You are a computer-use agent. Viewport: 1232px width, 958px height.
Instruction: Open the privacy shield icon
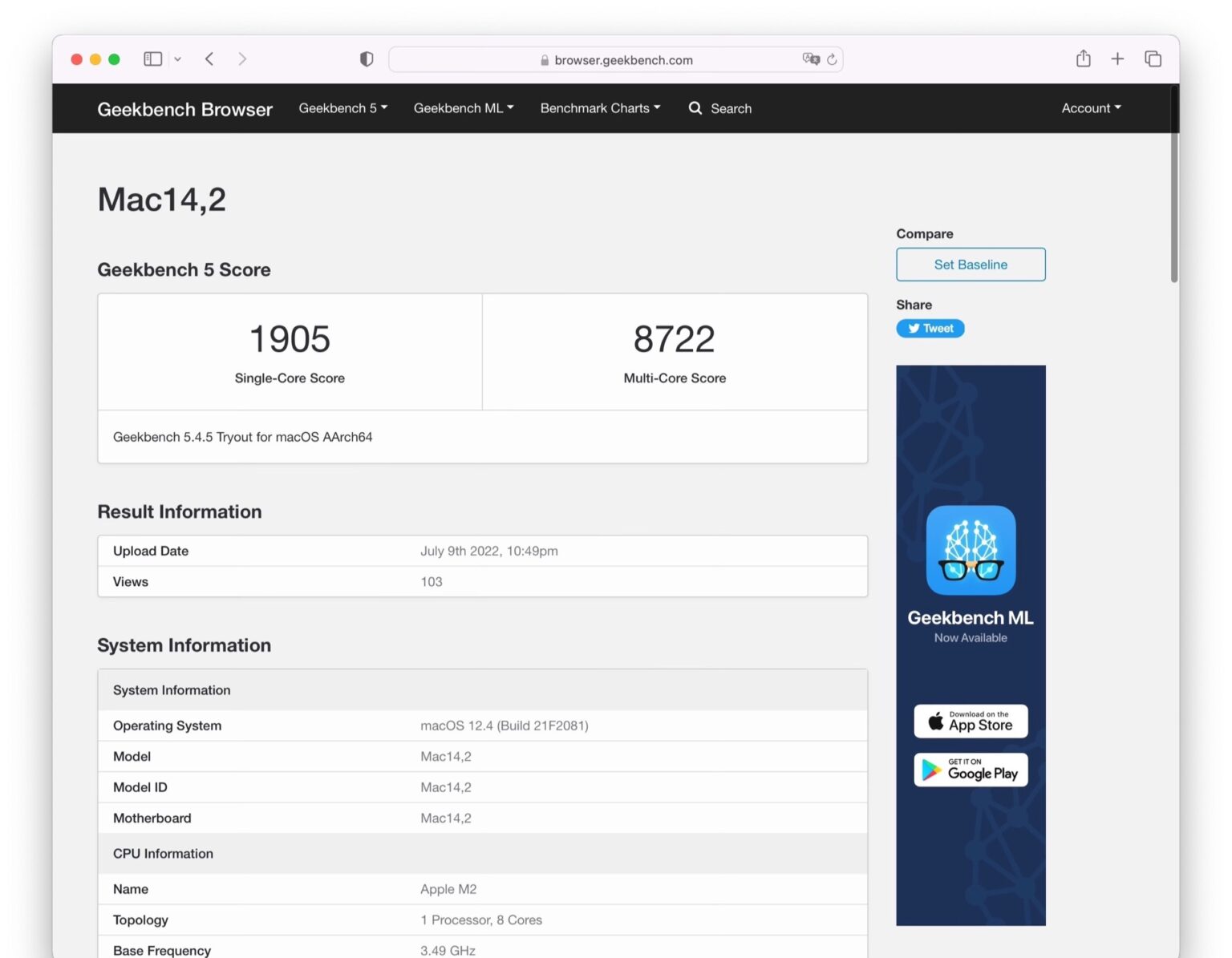click(x=367, y=59)
